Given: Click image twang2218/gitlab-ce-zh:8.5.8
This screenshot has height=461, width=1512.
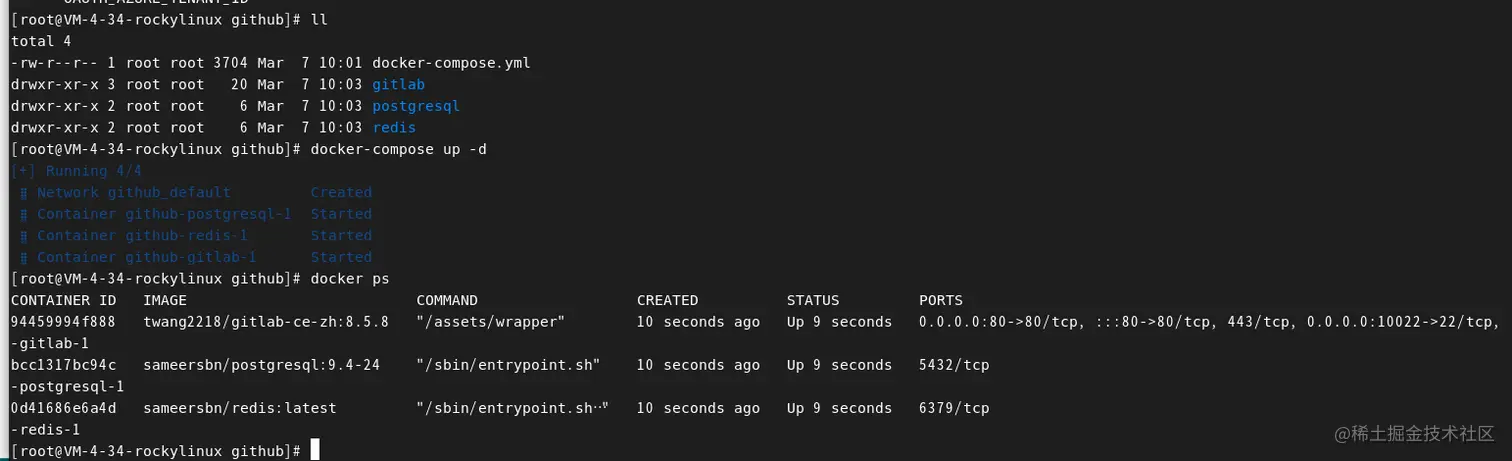Looking at the screenshot, I should (x=266, y=322).
